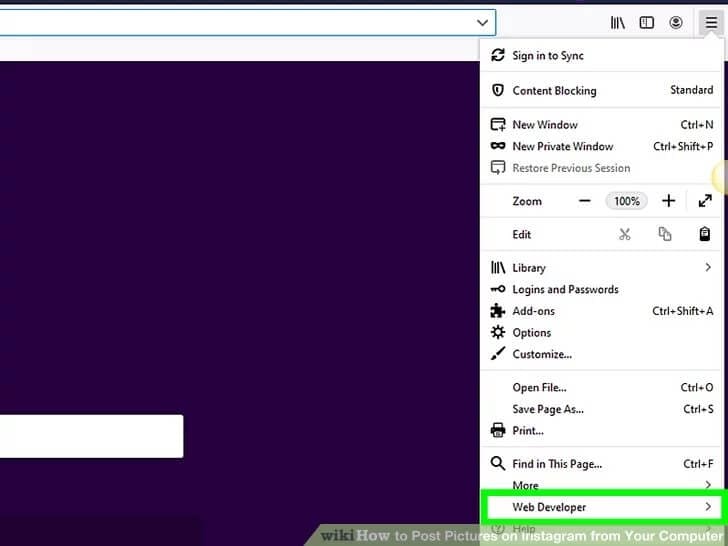Click the private window mask icon

click(498, 146)
